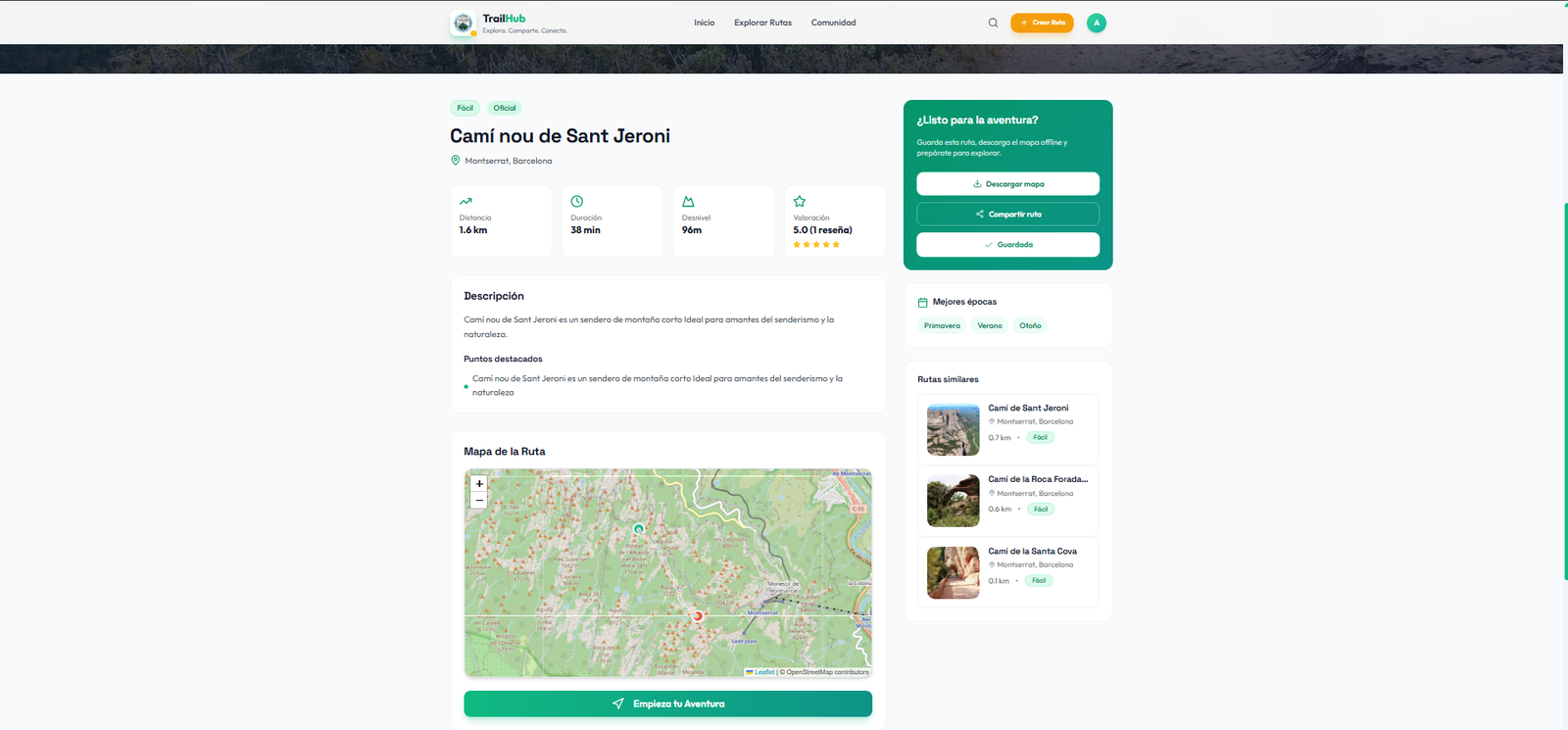Click the Fácil difficulty tag under header
The width and height of the screenshot is (1568, 730).
pos(465,108)
